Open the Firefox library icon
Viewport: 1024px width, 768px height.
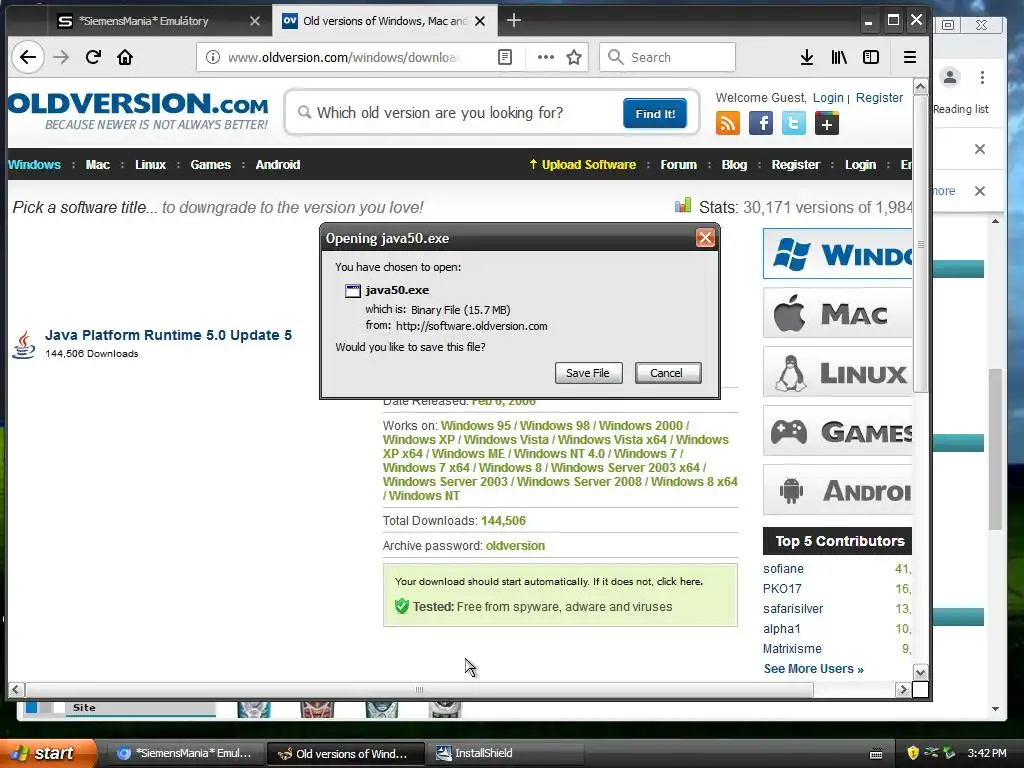[x=839, y=57]
